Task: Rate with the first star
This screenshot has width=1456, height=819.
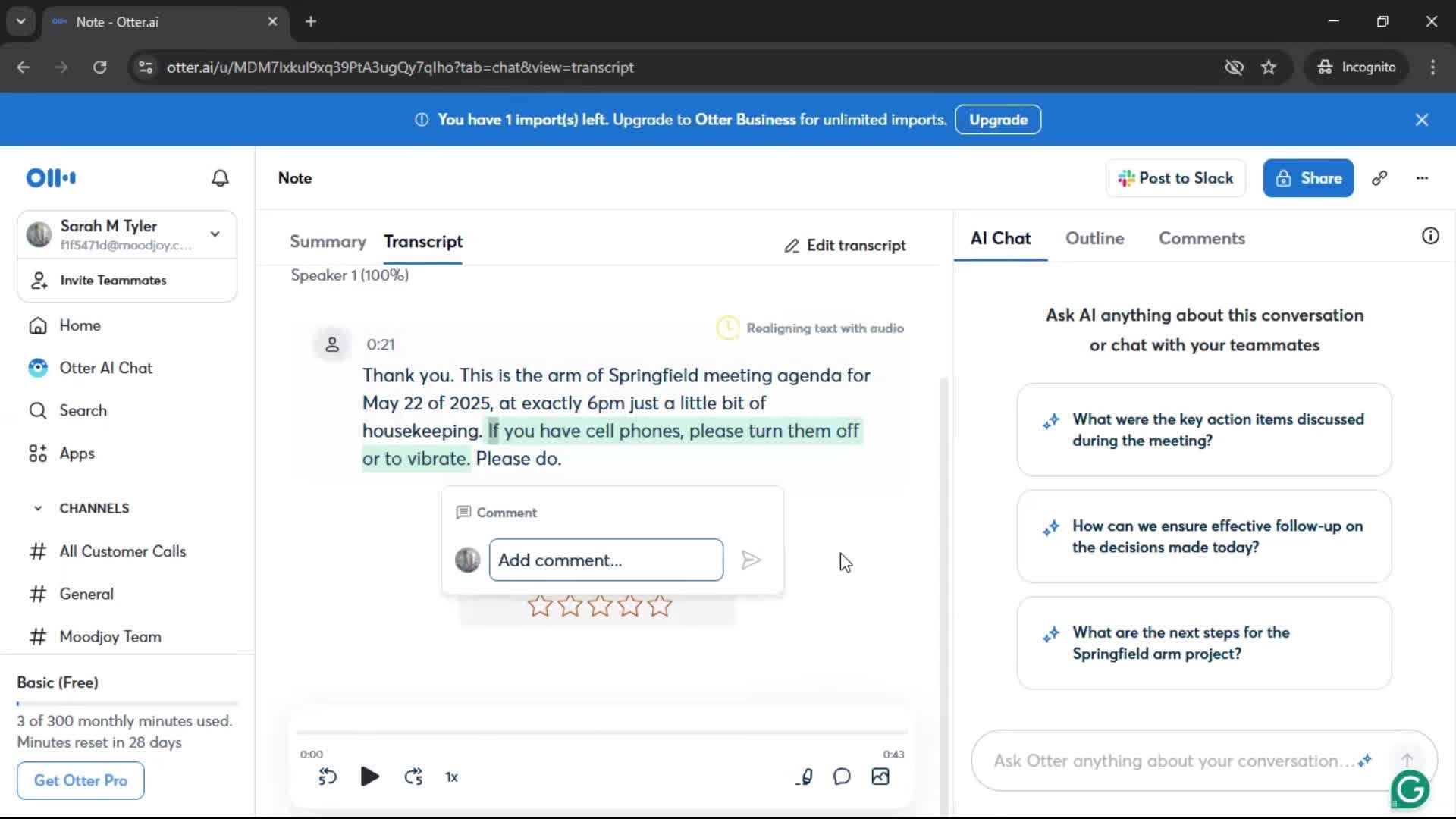Action: (x=540, y=605)
